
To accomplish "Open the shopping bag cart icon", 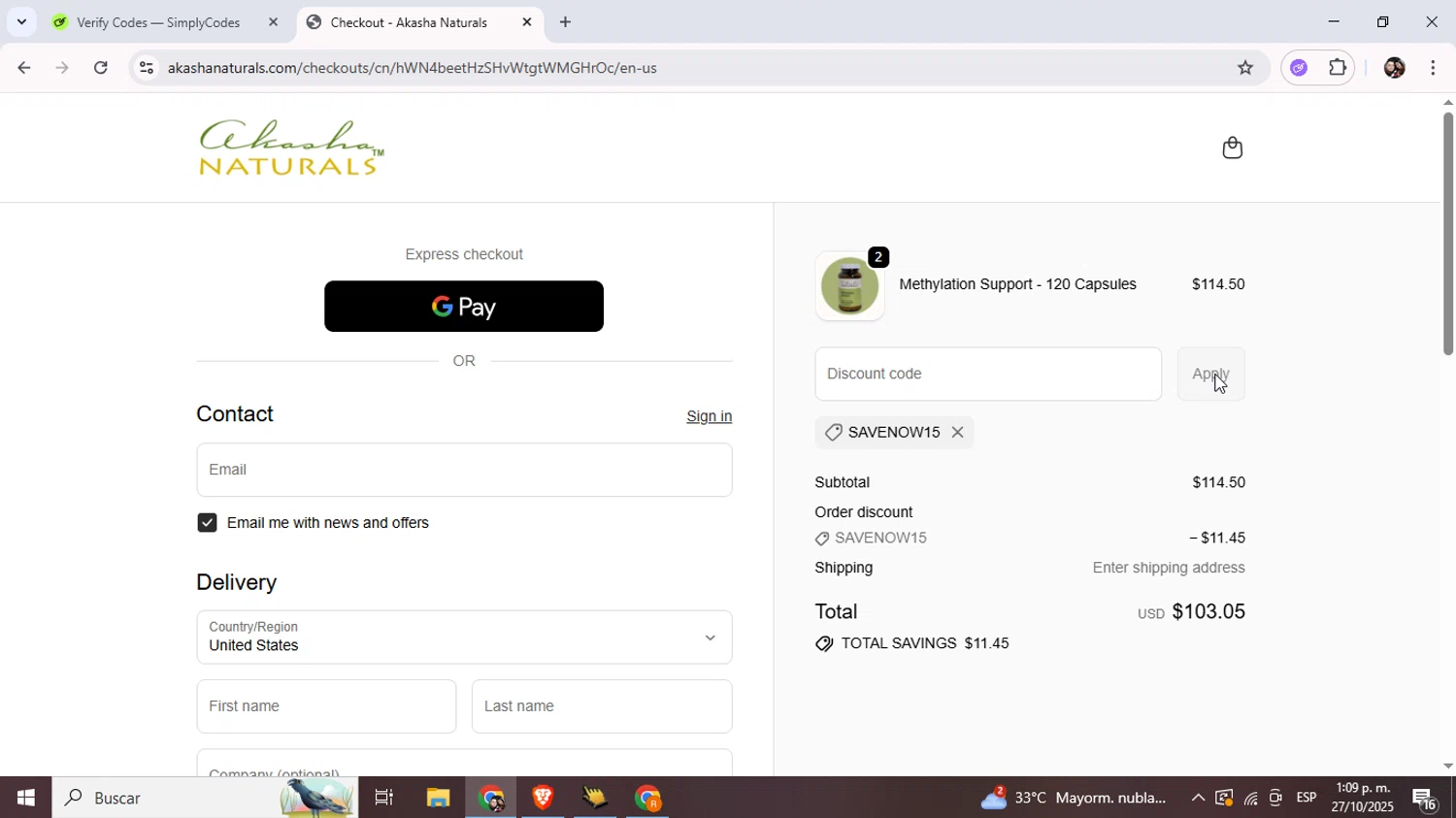I will tap(1232, 147).
